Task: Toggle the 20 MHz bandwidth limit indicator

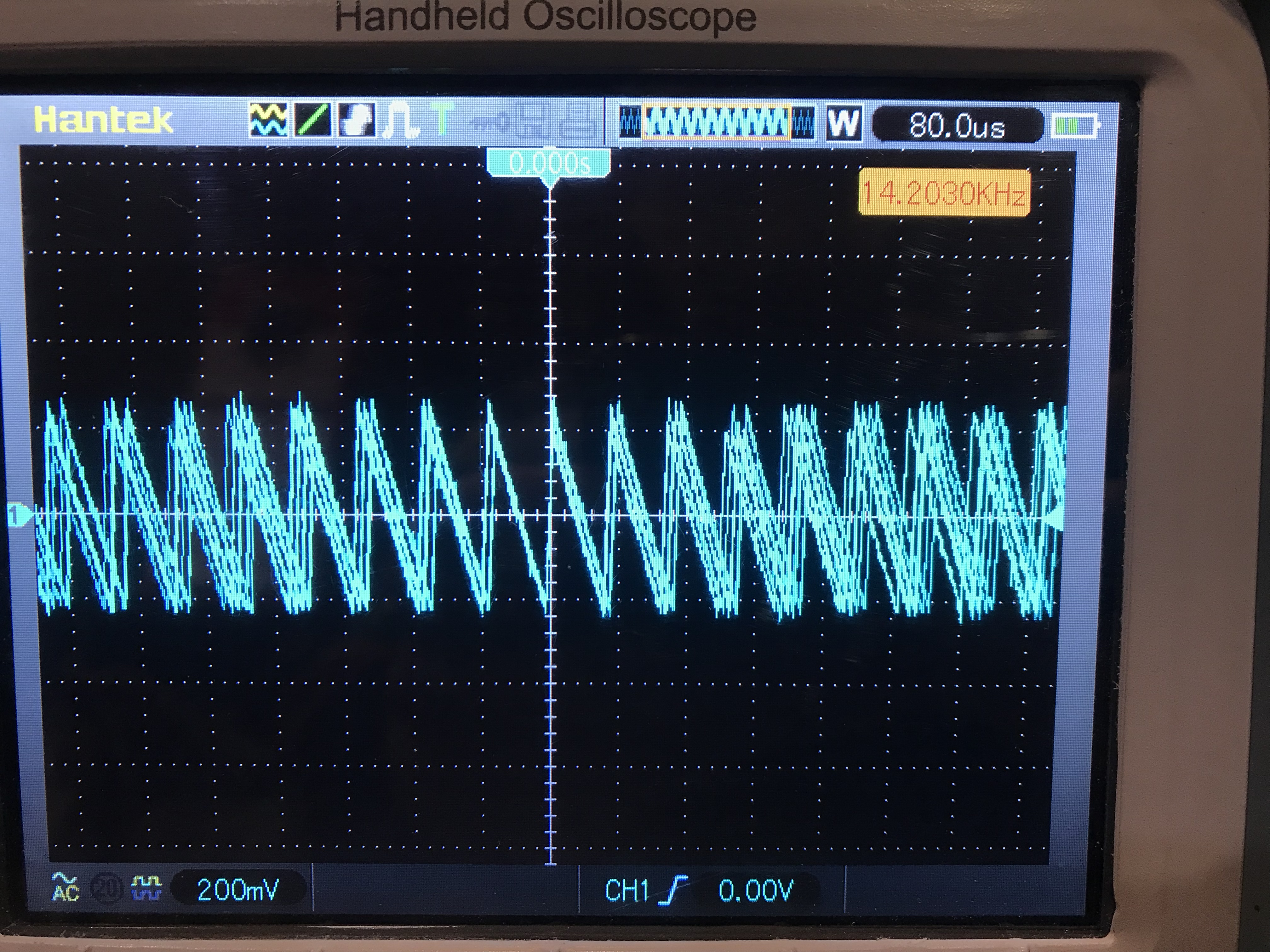Action: (x=107, y=888)
